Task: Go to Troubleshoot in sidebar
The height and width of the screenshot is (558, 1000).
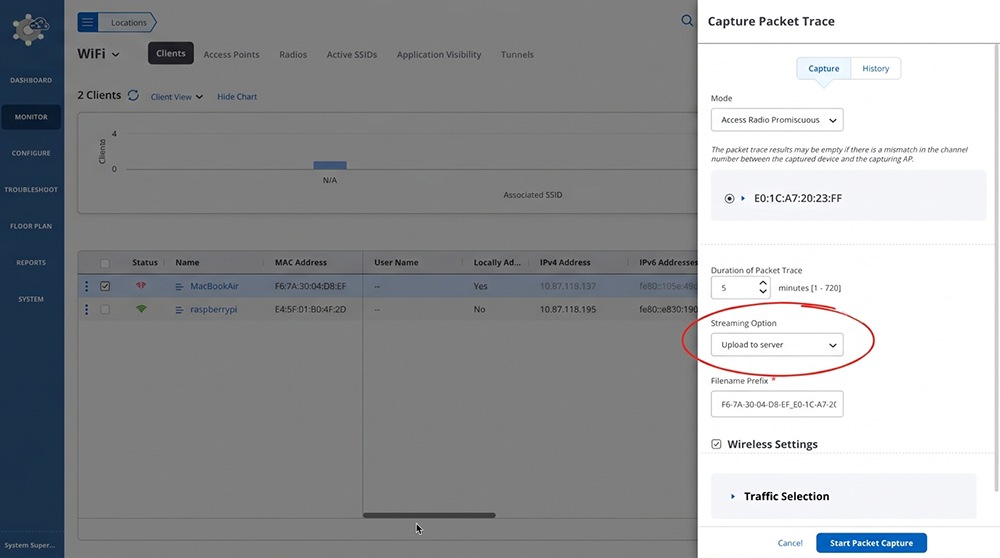Action: [x=31, y=190]
